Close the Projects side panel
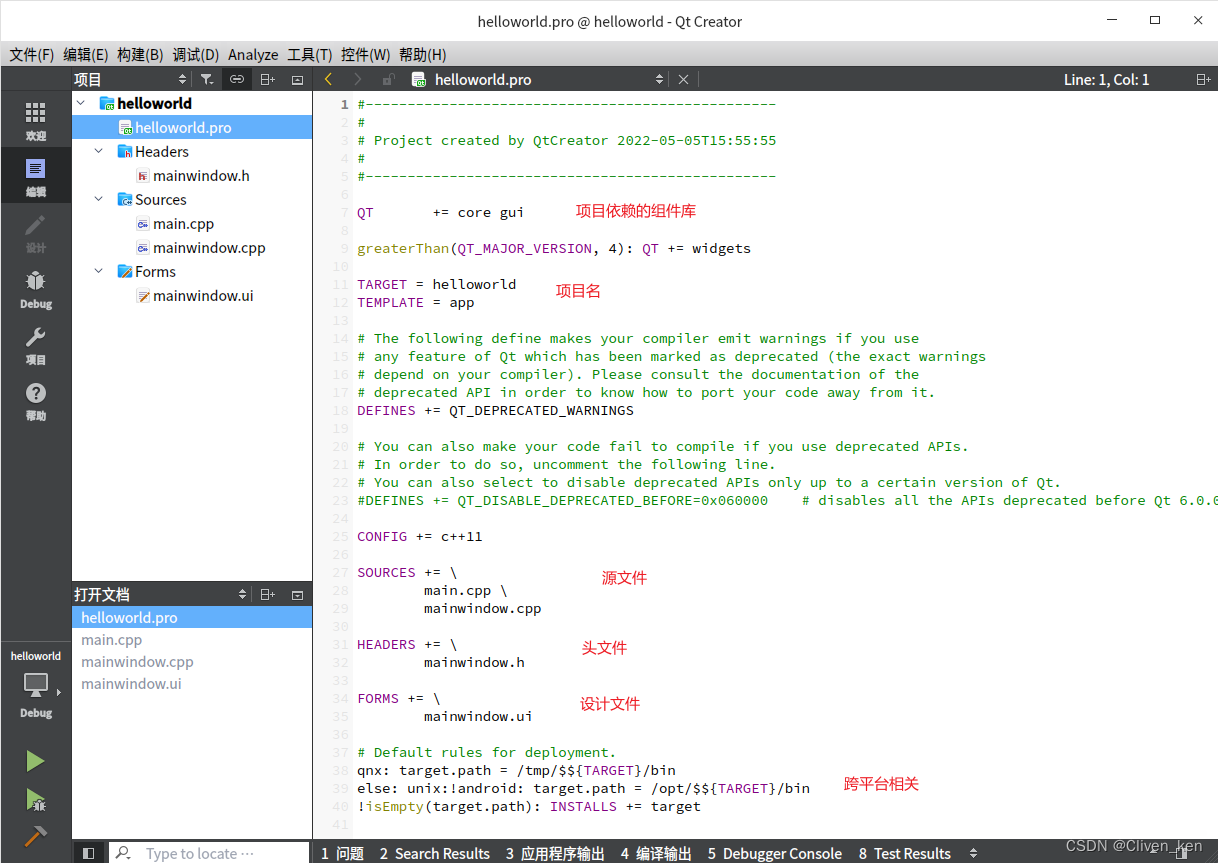The height and width of the screenshot is (863, 1218). point(297,79)
